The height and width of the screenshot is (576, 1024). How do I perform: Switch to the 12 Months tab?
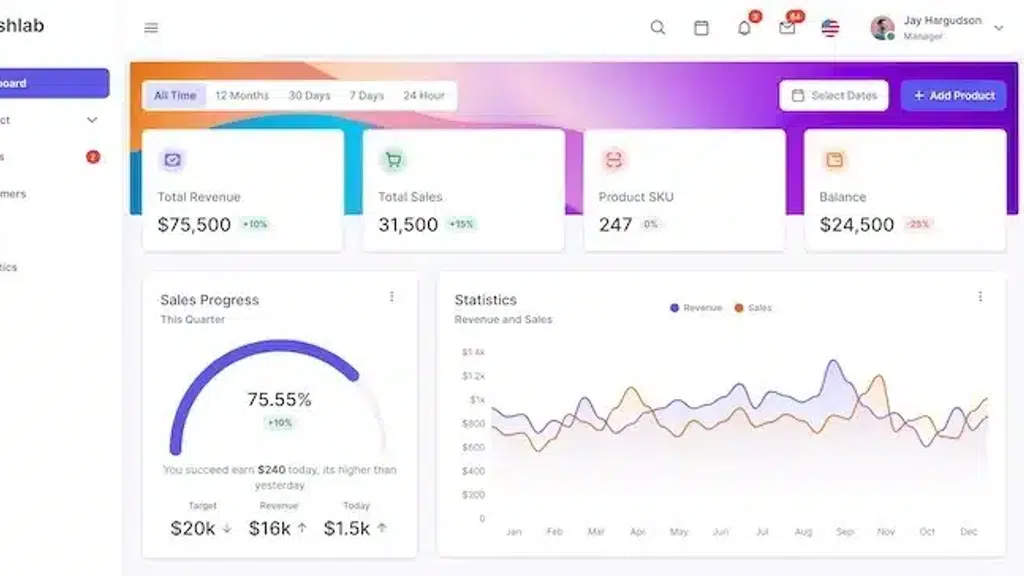point(242,95)
